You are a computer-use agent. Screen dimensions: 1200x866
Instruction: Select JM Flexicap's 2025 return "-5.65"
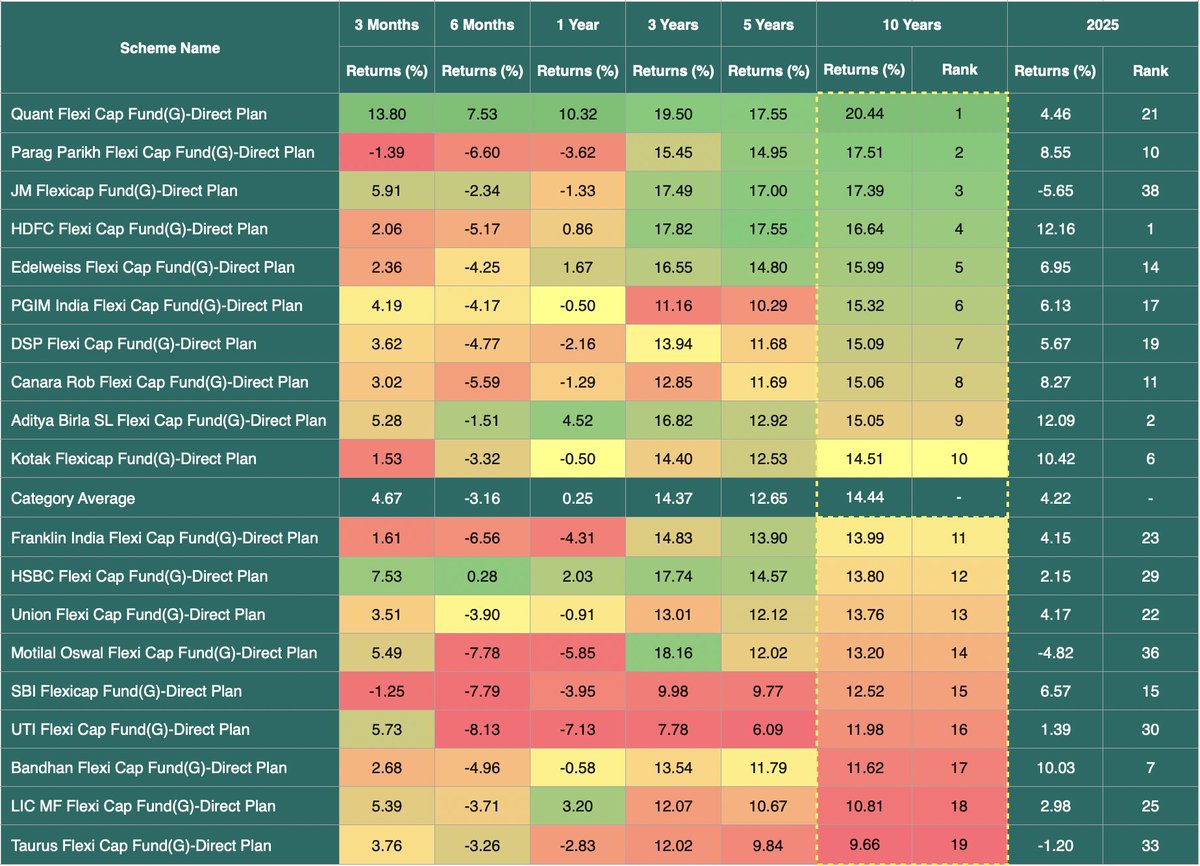coord(1055,190)
